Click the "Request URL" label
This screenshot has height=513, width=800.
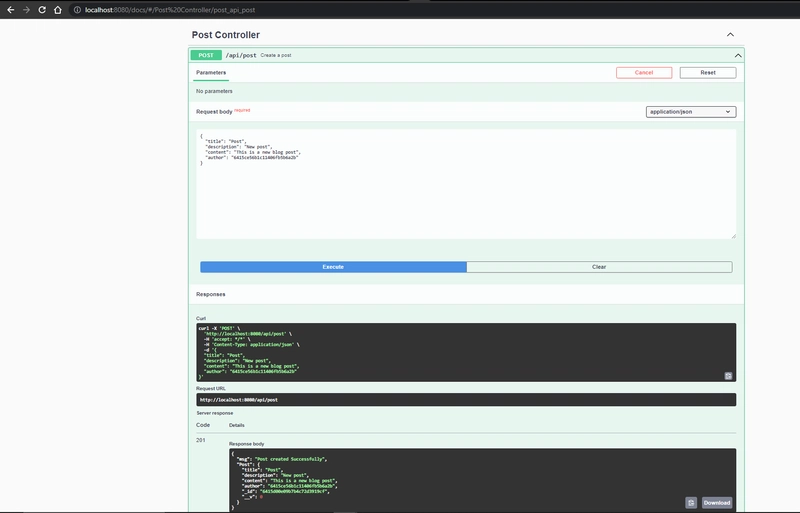click(211, 388)
